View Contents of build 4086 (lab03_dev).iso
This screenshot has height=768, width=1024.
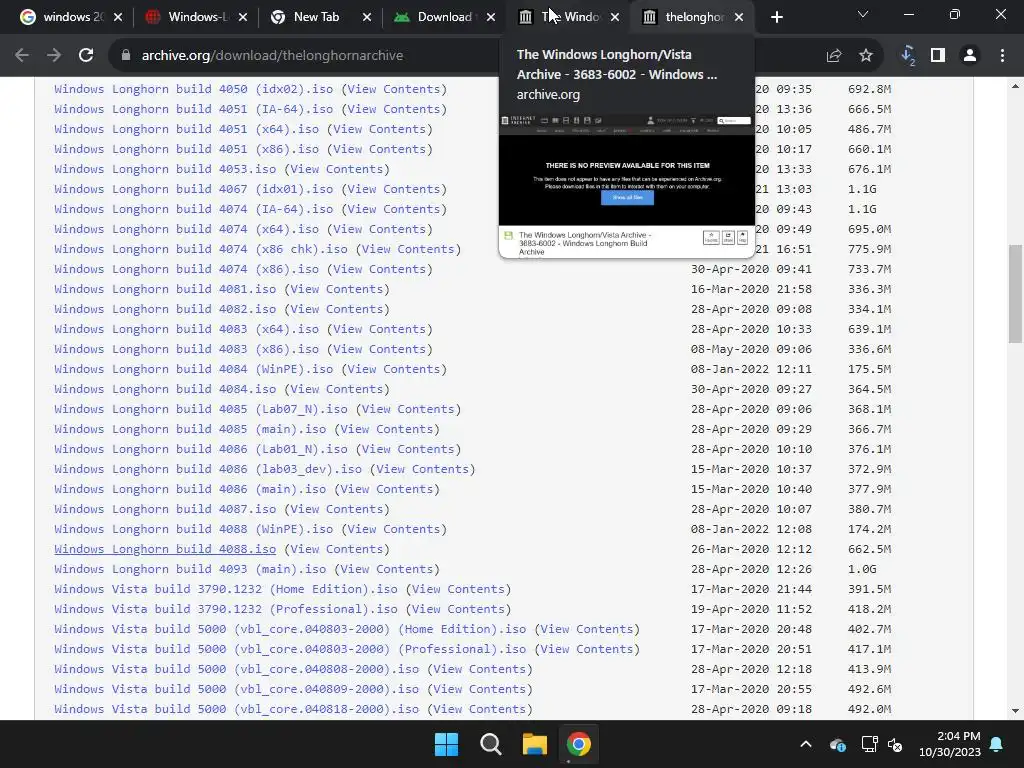point(423,469)
